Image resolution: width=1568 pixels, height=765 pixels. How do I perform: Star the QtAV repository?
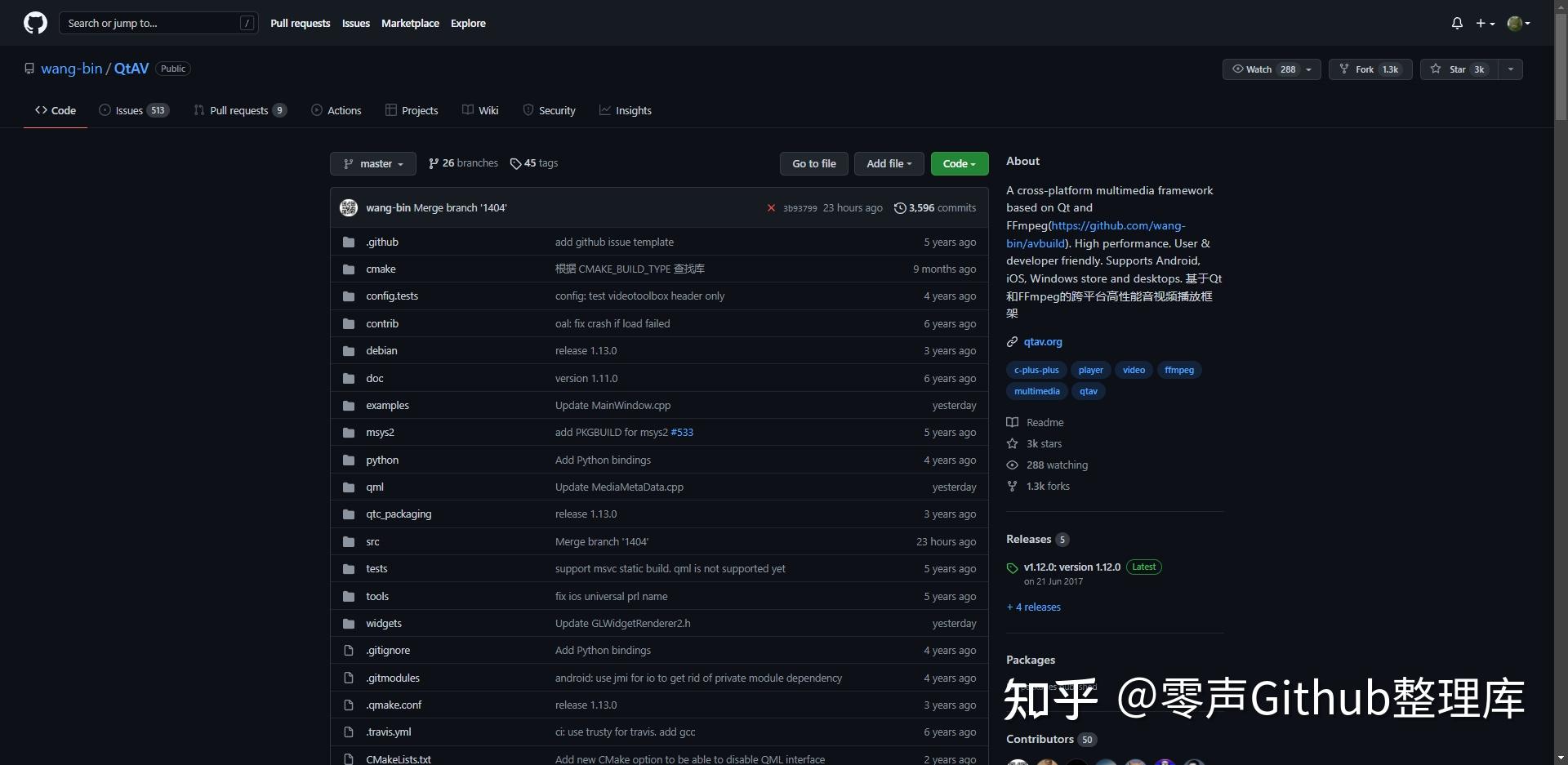(x=1458, y=69)
